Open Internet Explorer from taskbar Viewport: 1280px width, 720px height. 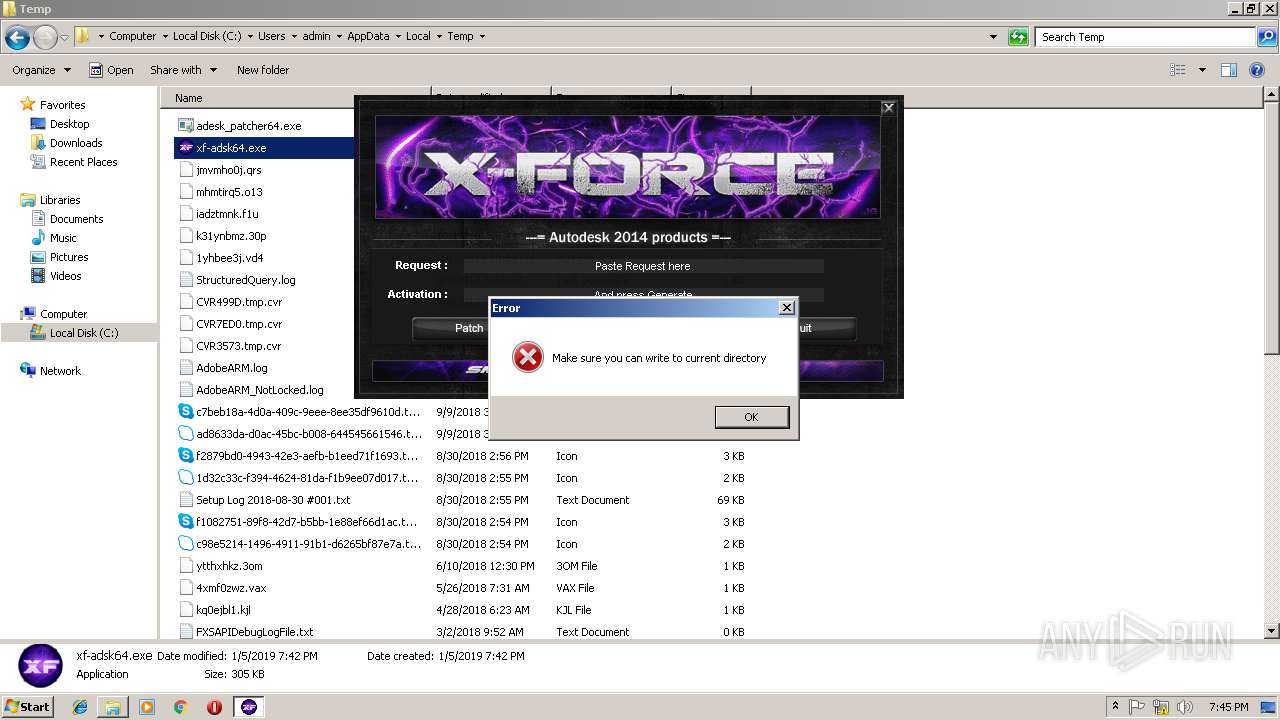[80, 707]
